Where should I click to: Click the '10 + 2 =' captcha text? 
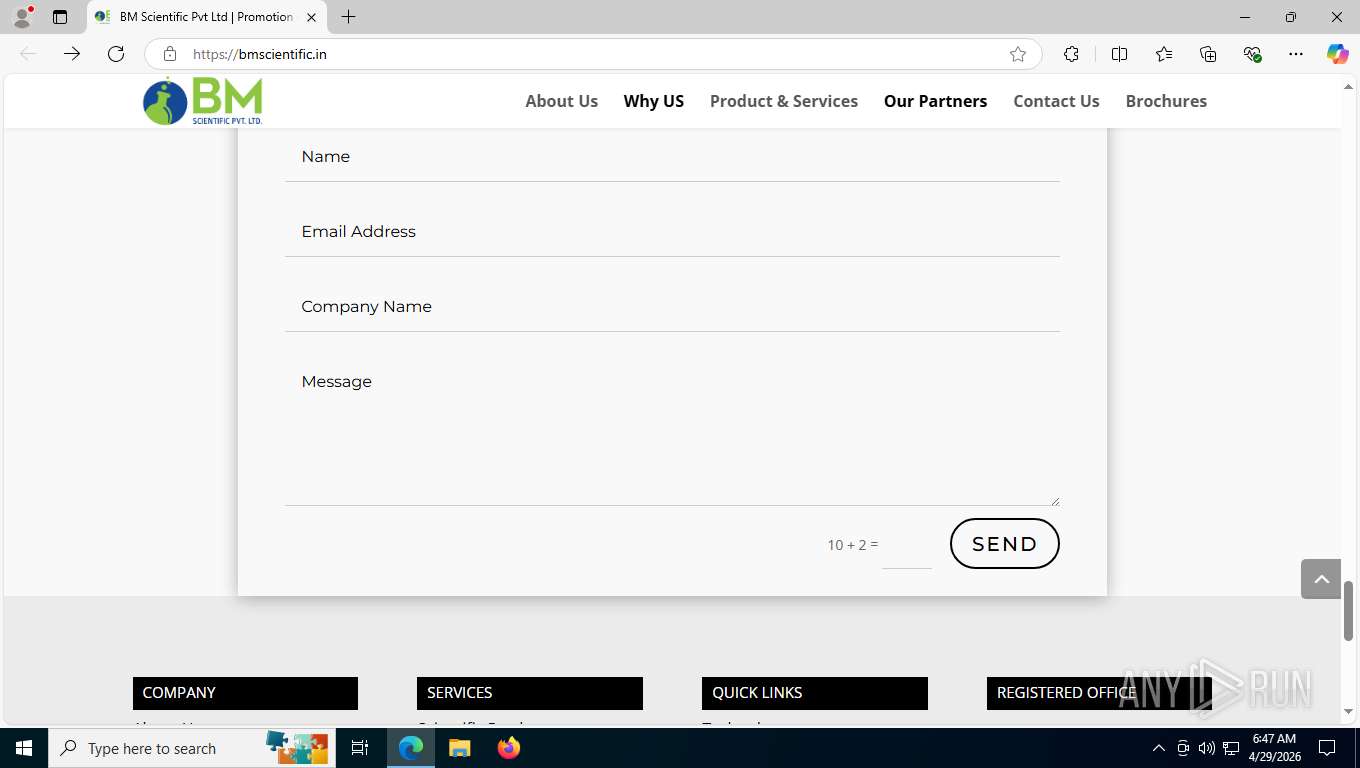pyautogui.click(x=852, y=545)
